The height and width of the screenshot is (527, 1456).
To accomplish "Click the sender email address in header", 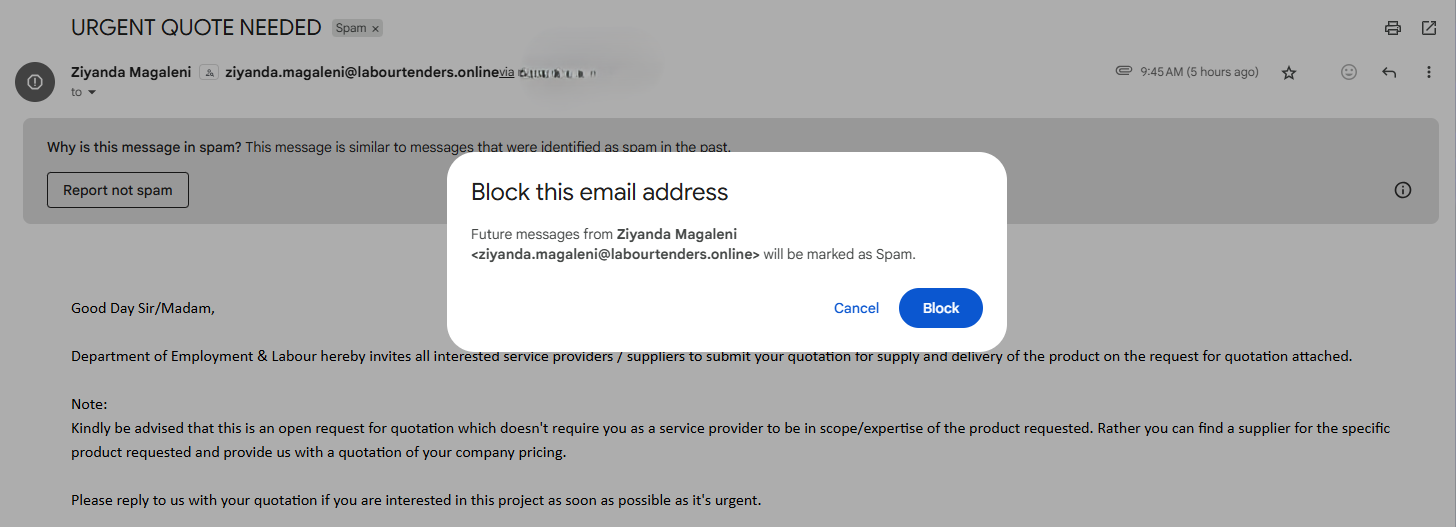I will click(361, 72).
